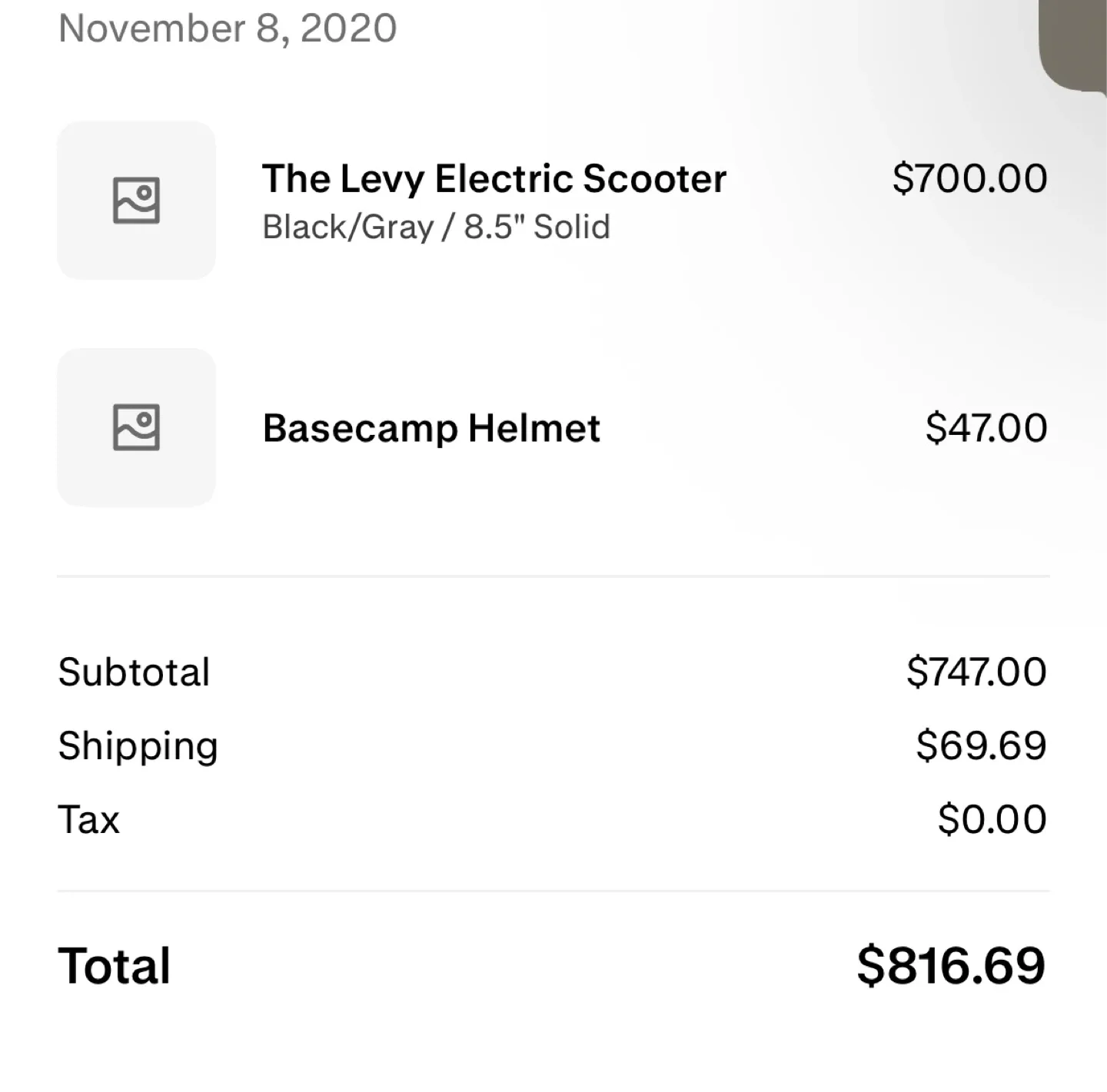Click the Shipping row
This screenshot has width=1107, height=1092.
coord(138,745)
